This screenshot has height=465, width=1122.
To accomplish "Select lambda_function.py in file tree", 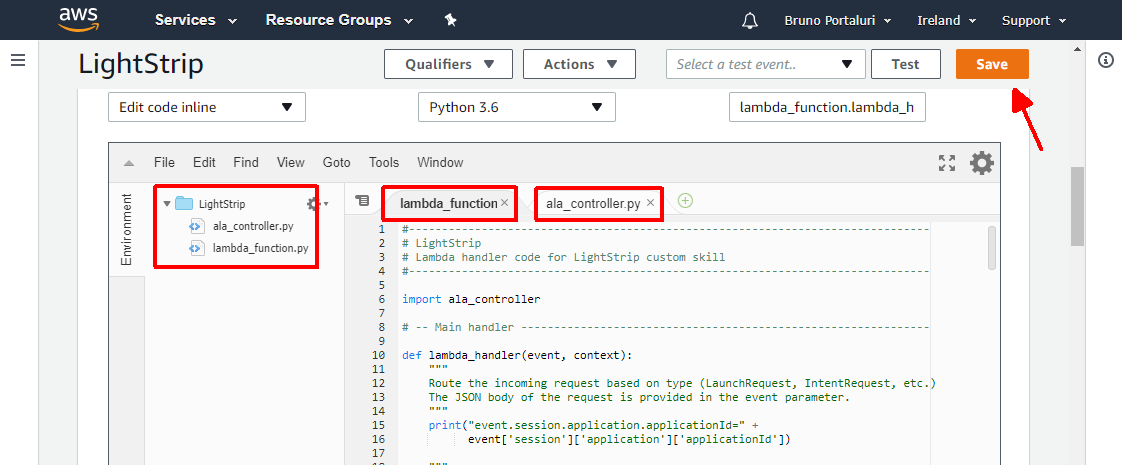I will click(x=260, y=248).
